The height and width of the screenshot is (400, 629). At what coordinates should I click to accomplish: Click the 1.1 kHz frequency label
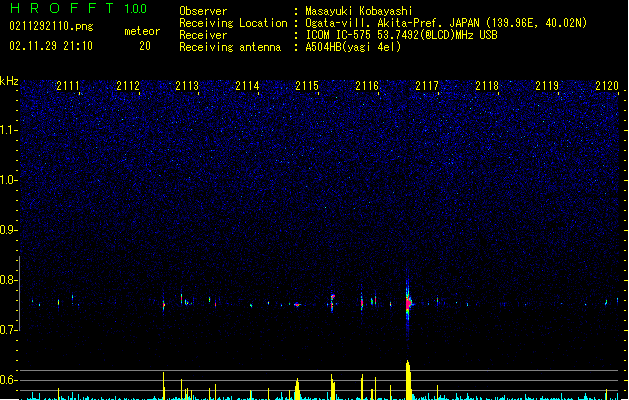(8, 130)
